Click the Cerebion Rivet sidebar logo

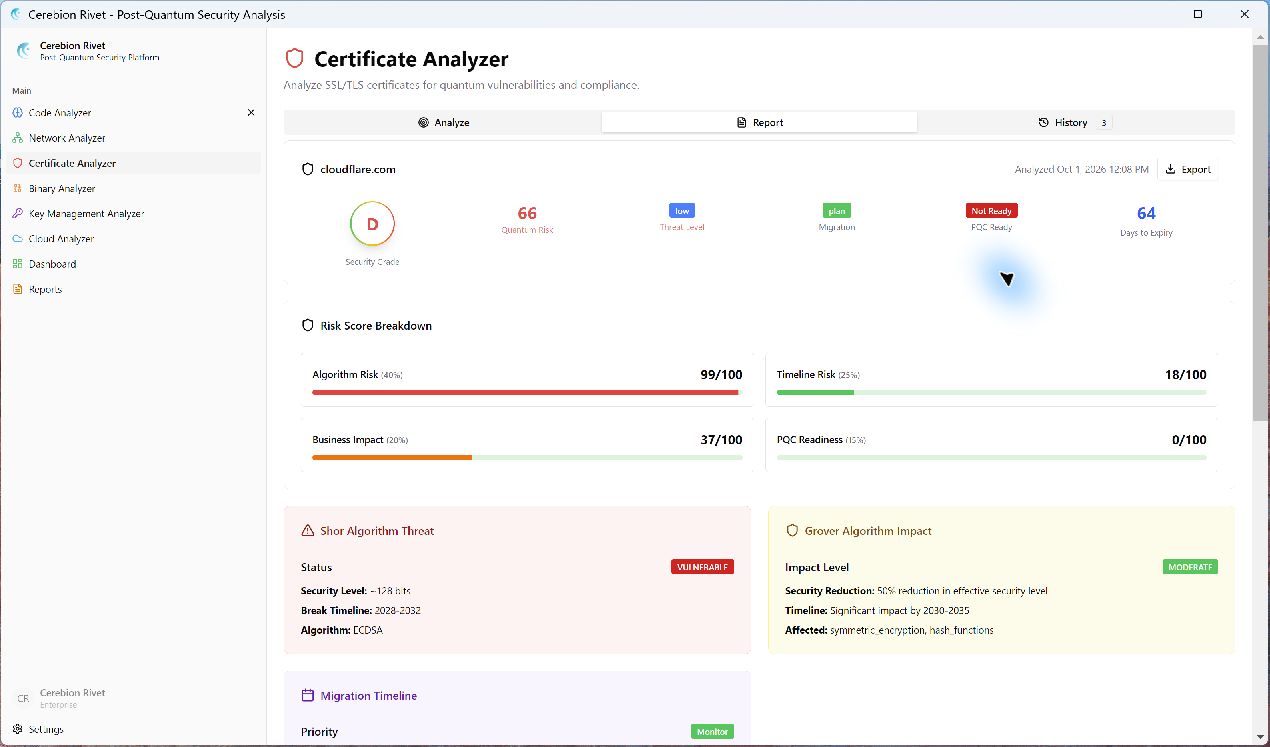pyautogui.click(x=24, y=51)
